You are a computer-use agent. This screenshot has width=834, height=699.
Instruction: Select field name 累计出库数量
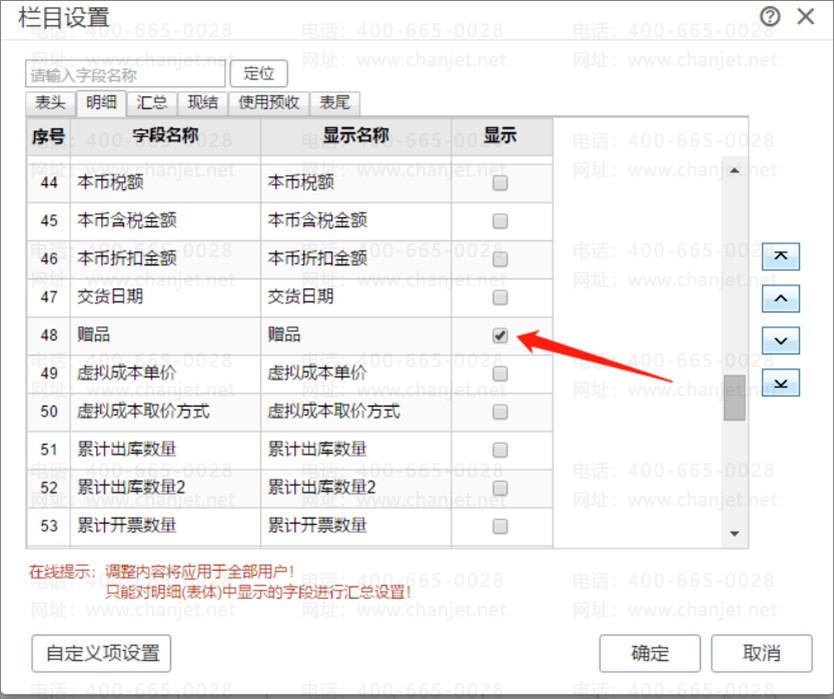point(165,450)
